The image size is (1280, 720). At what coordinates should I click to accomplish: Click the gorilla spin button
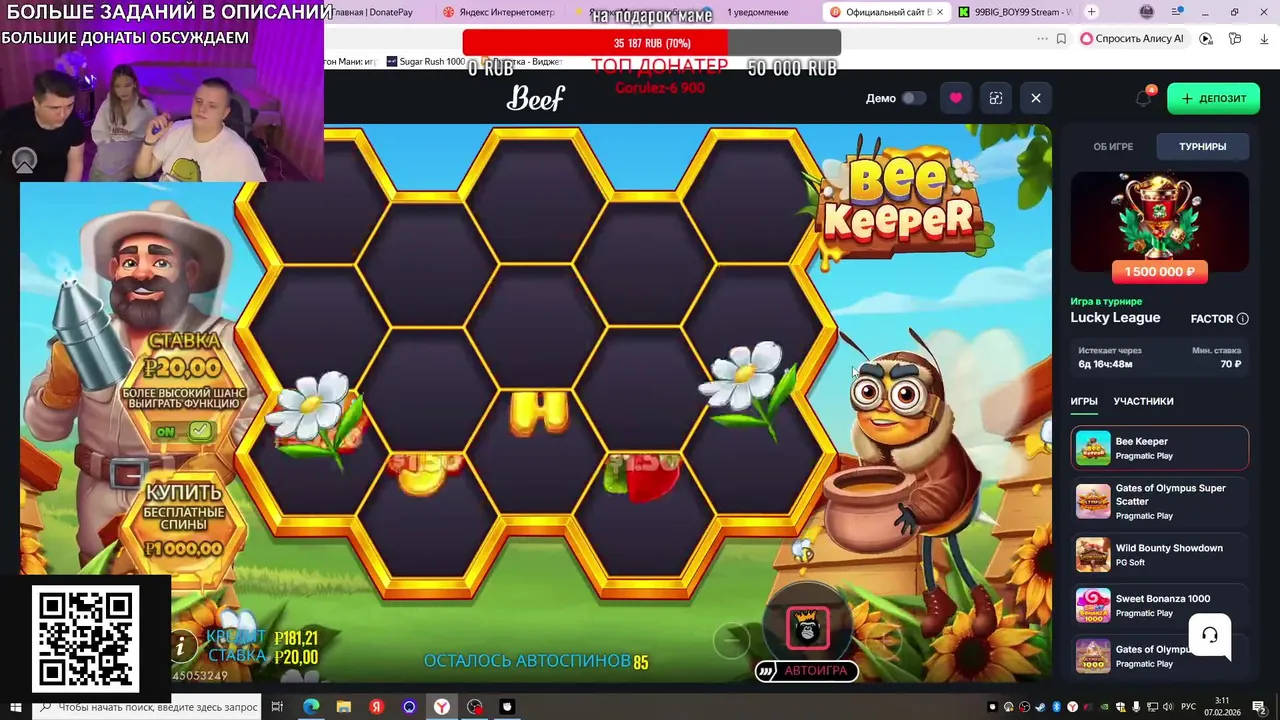coord(808,627)
